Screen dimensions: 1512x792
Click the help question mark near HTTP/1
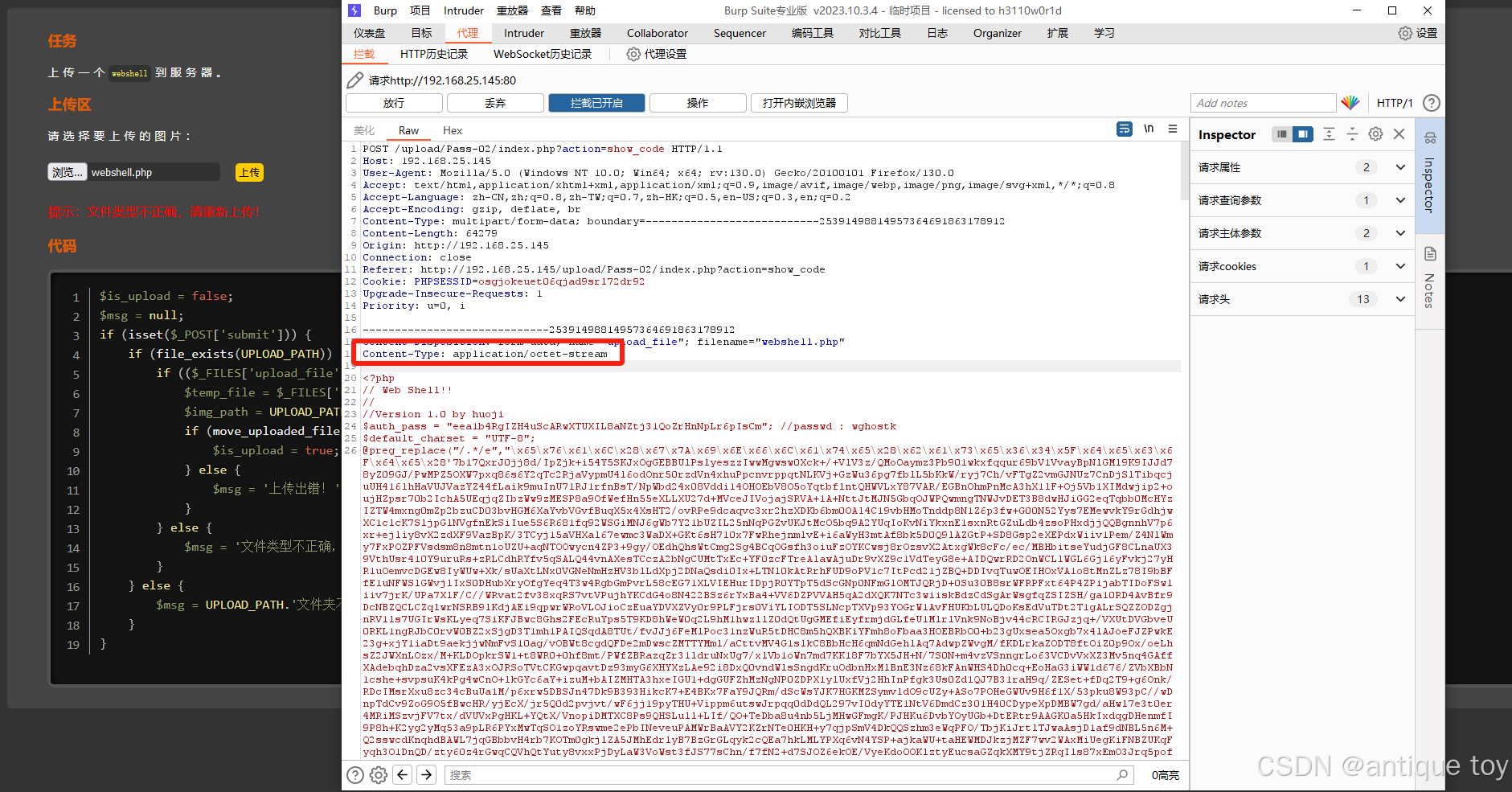click(1432, 103)
